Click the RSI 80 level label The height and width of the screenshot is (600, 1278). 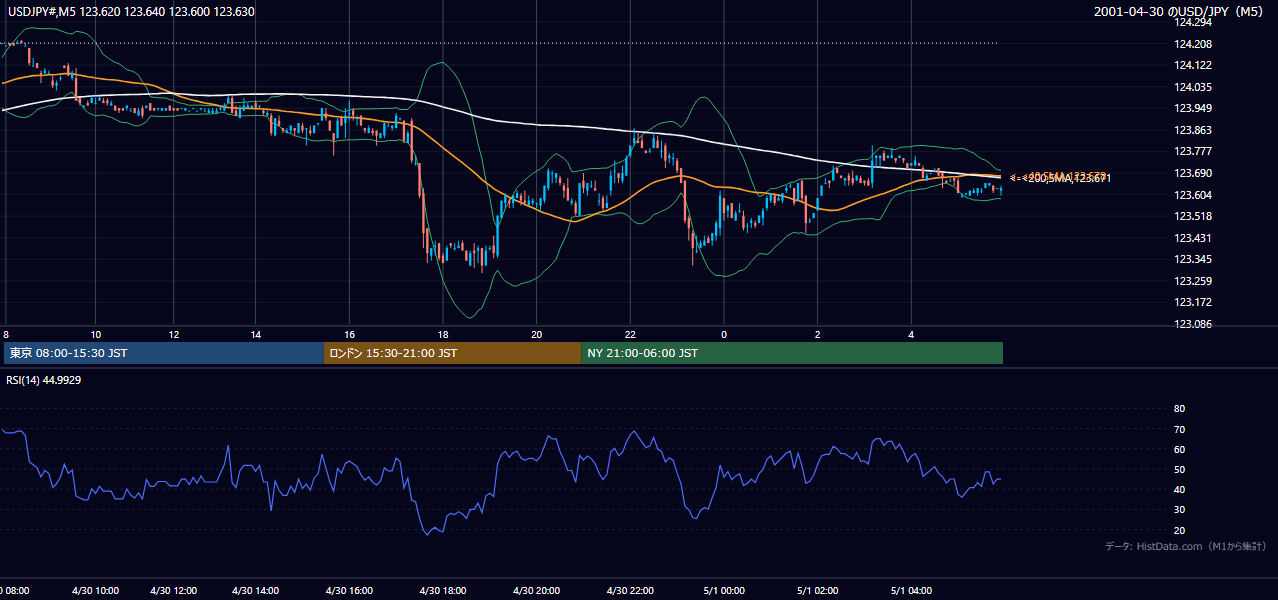click(1179, 409)
